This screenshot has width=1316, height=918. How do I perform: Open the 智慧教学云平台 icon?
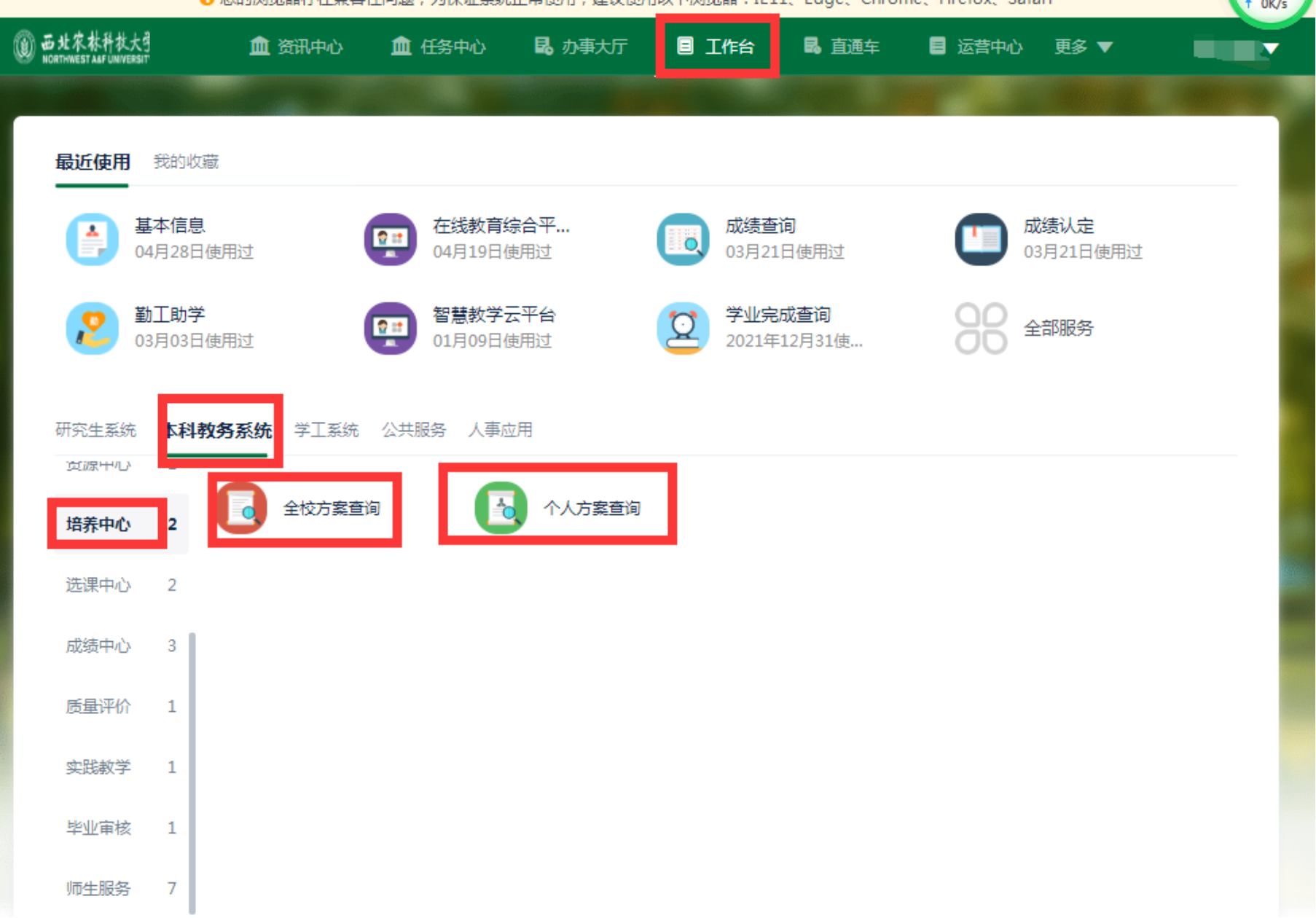(390, 328)
